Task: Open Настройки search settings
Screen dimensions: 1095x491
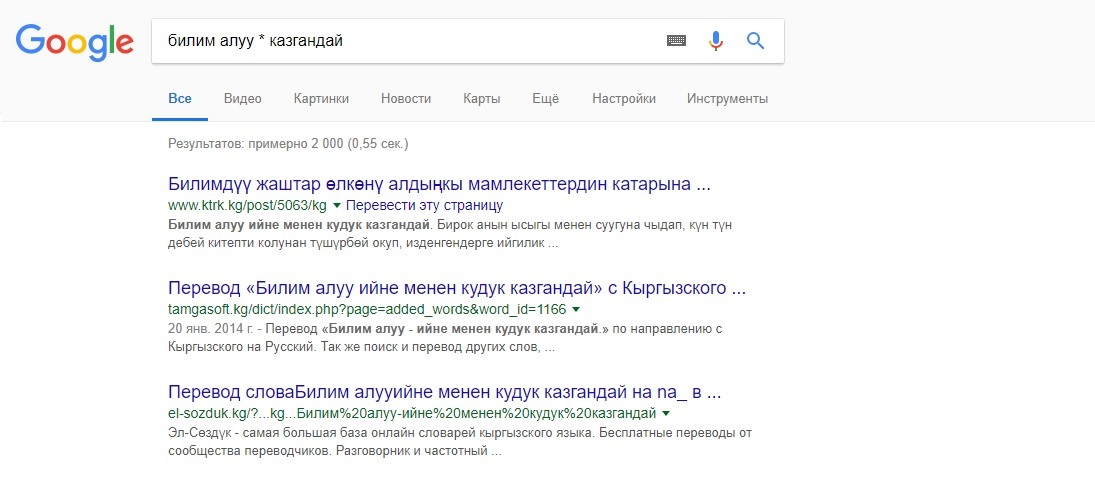Action: [x=624, y=99]
